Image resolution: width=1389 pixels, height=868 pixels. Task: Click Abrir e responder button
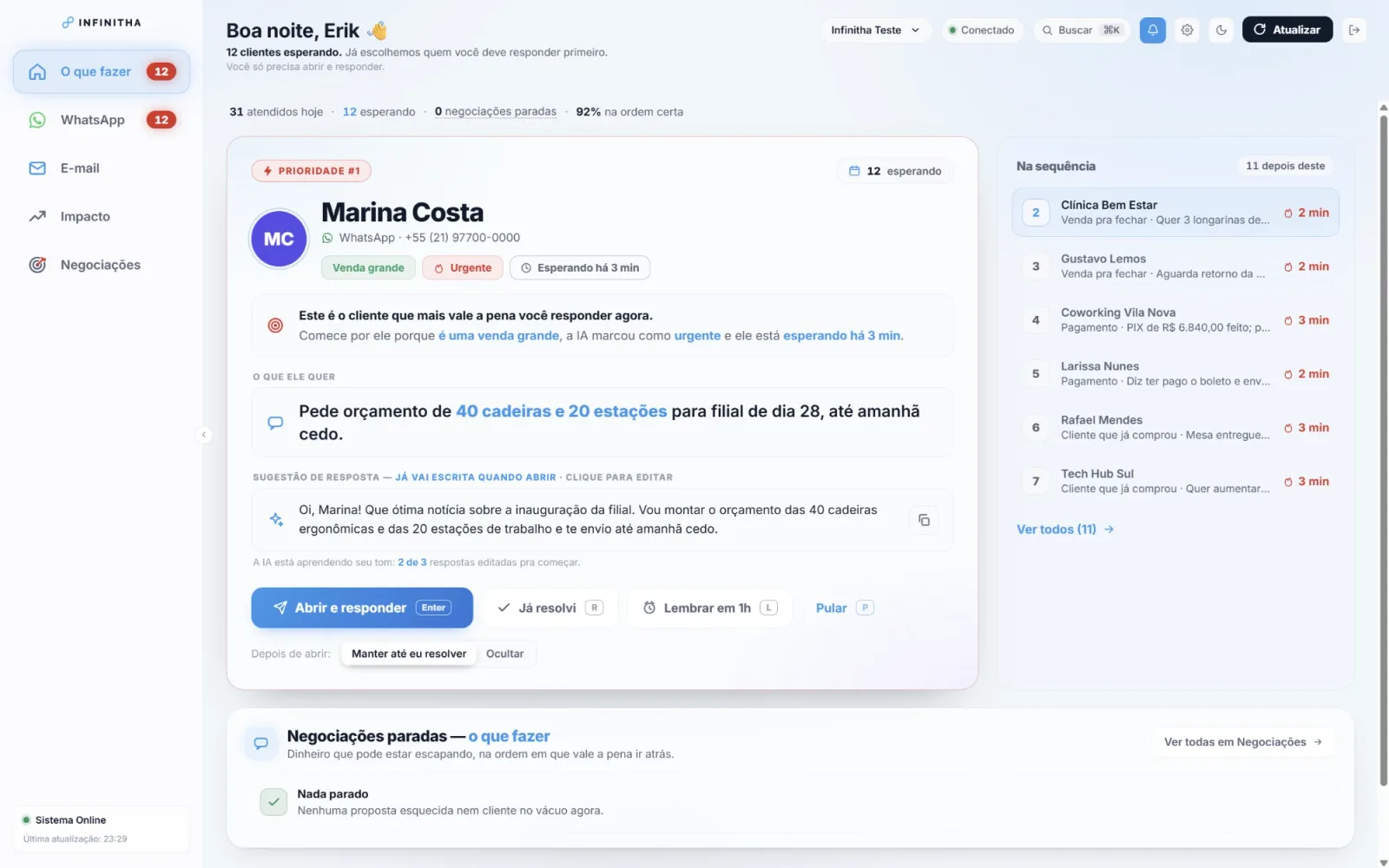[x=362, y=608]
